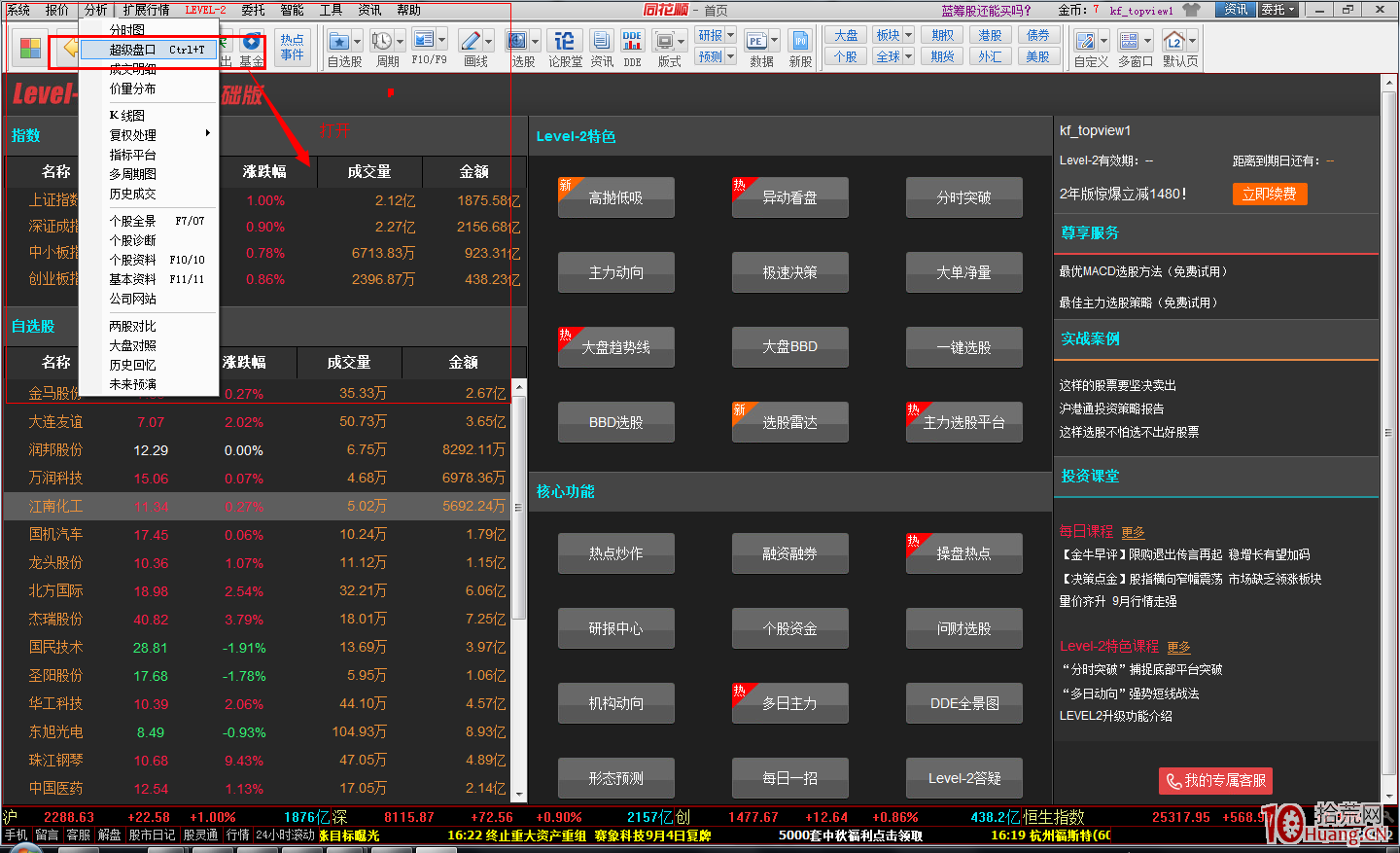Select 历史回忆 in the open menu

pyautogui.click(x=133, y=365)
